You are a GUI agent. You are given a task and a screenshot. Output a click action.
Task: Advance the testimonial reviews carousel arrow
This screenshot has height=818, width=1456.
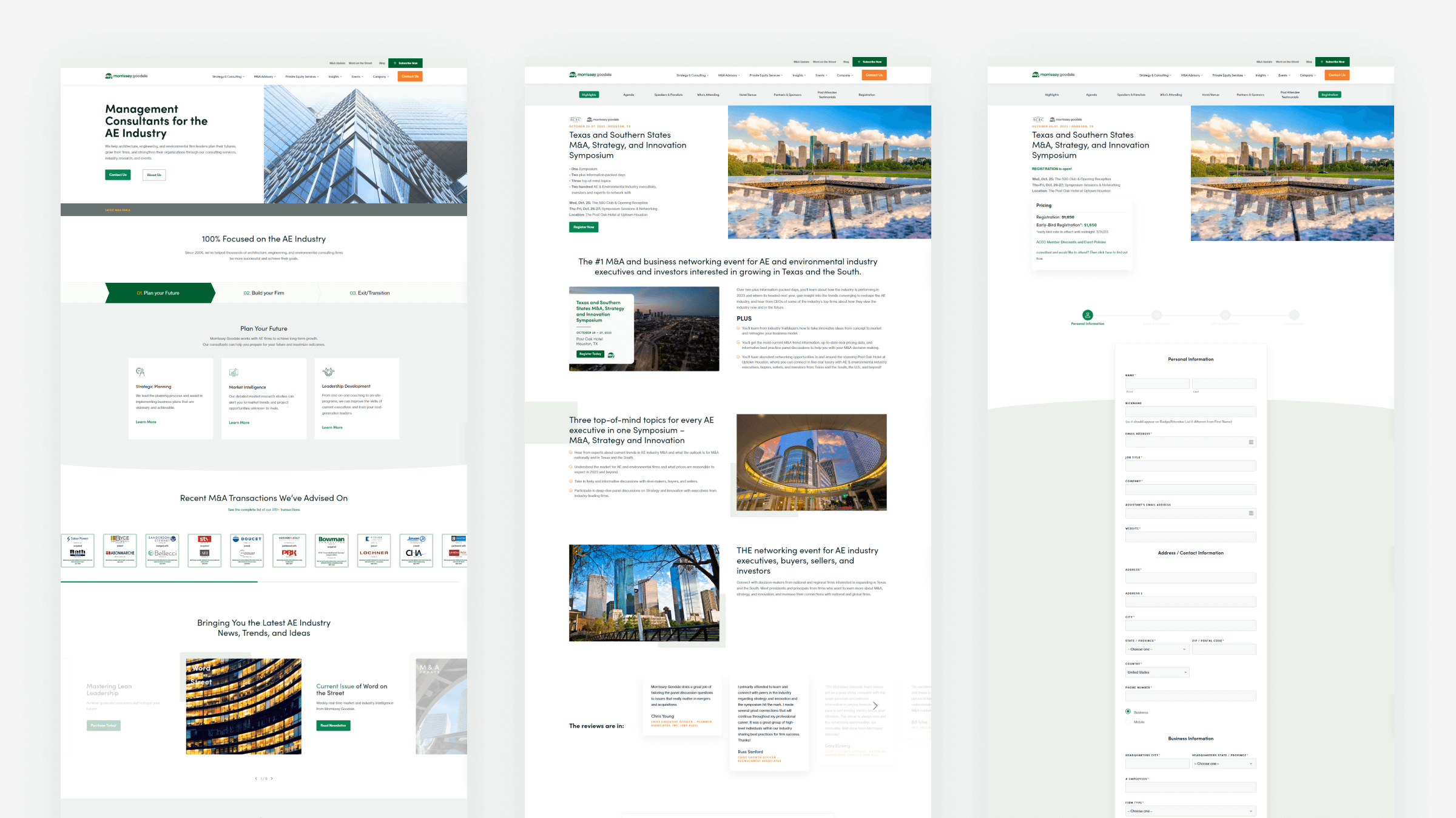click(875, 705)
